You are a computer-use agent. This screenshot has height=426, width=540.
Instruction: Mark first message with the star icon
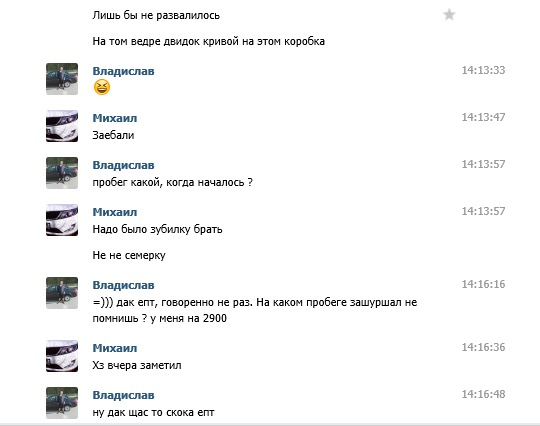449,15
